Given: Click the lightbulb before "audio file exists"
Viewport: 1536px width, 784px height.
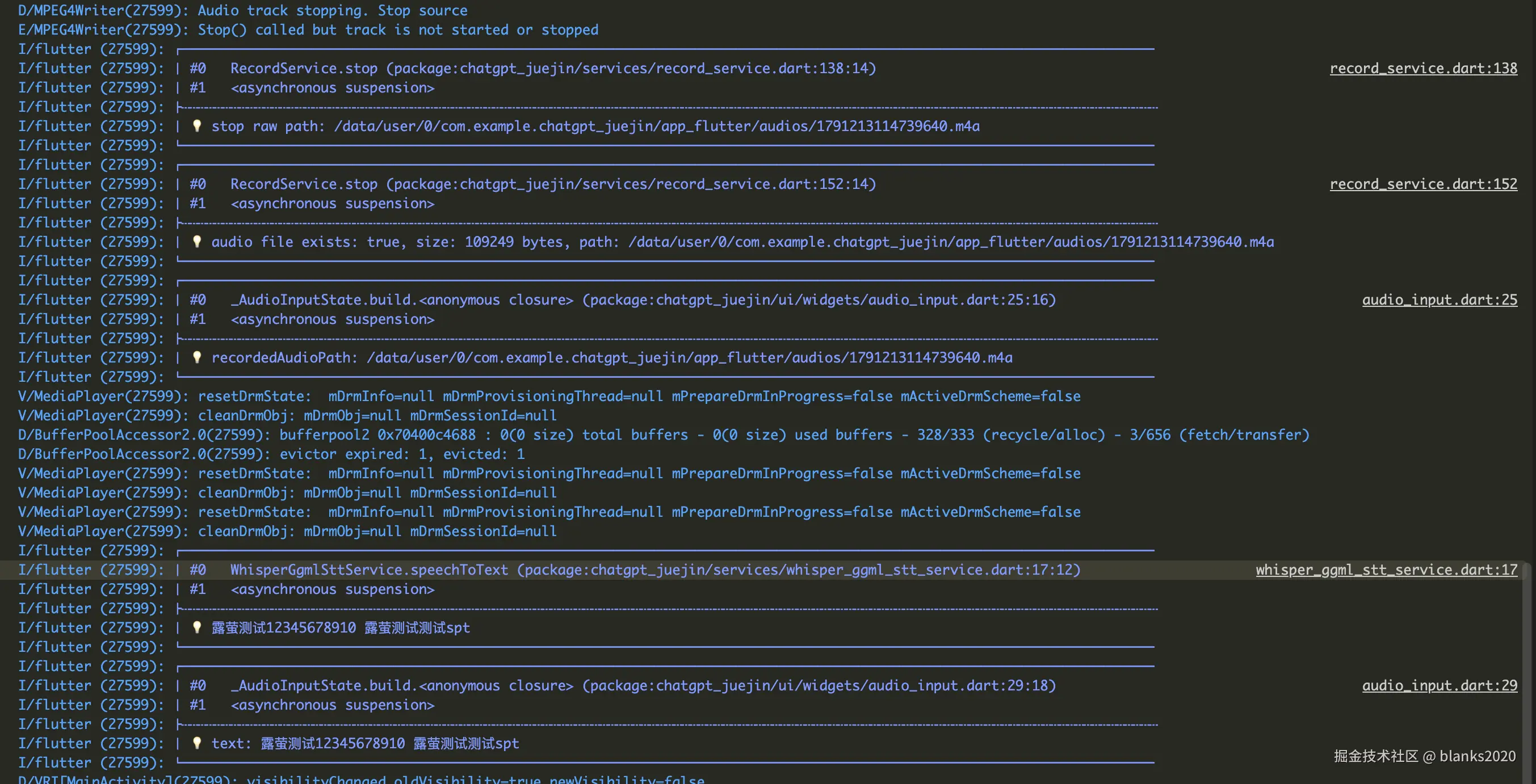Looking at the screenshot, I should (197, 241).
